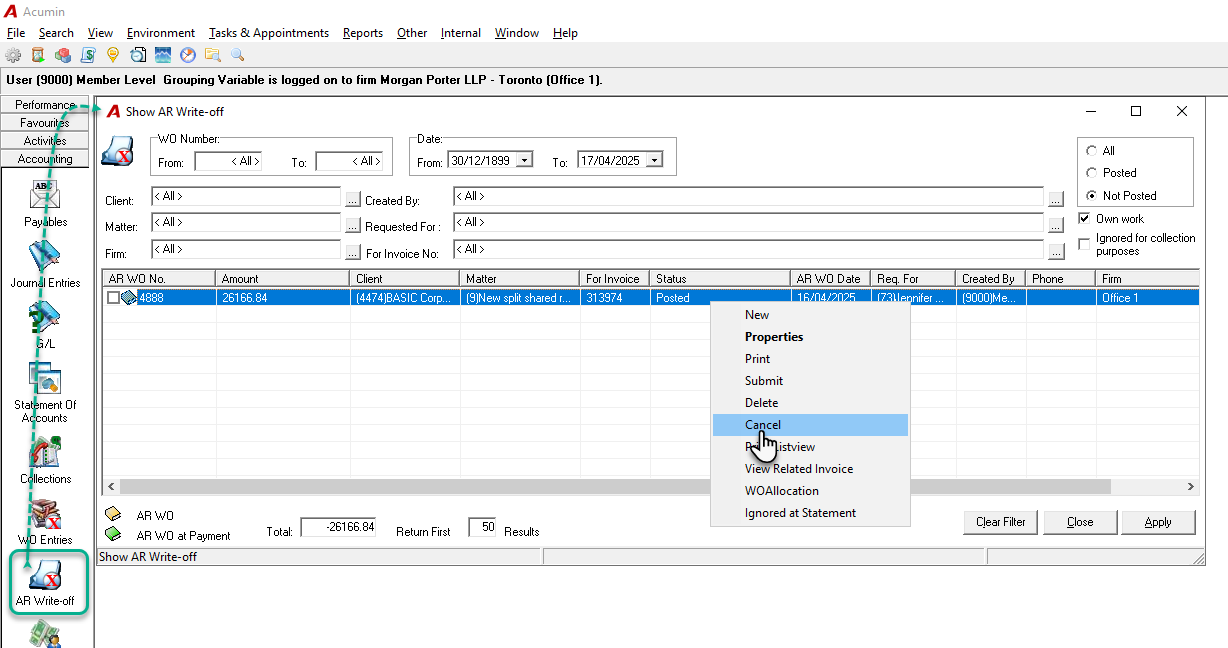Viewport: 1228px width, 648px height.
Task: Click the yellow map-pin toolbar icon
Action: pos(113,55)
